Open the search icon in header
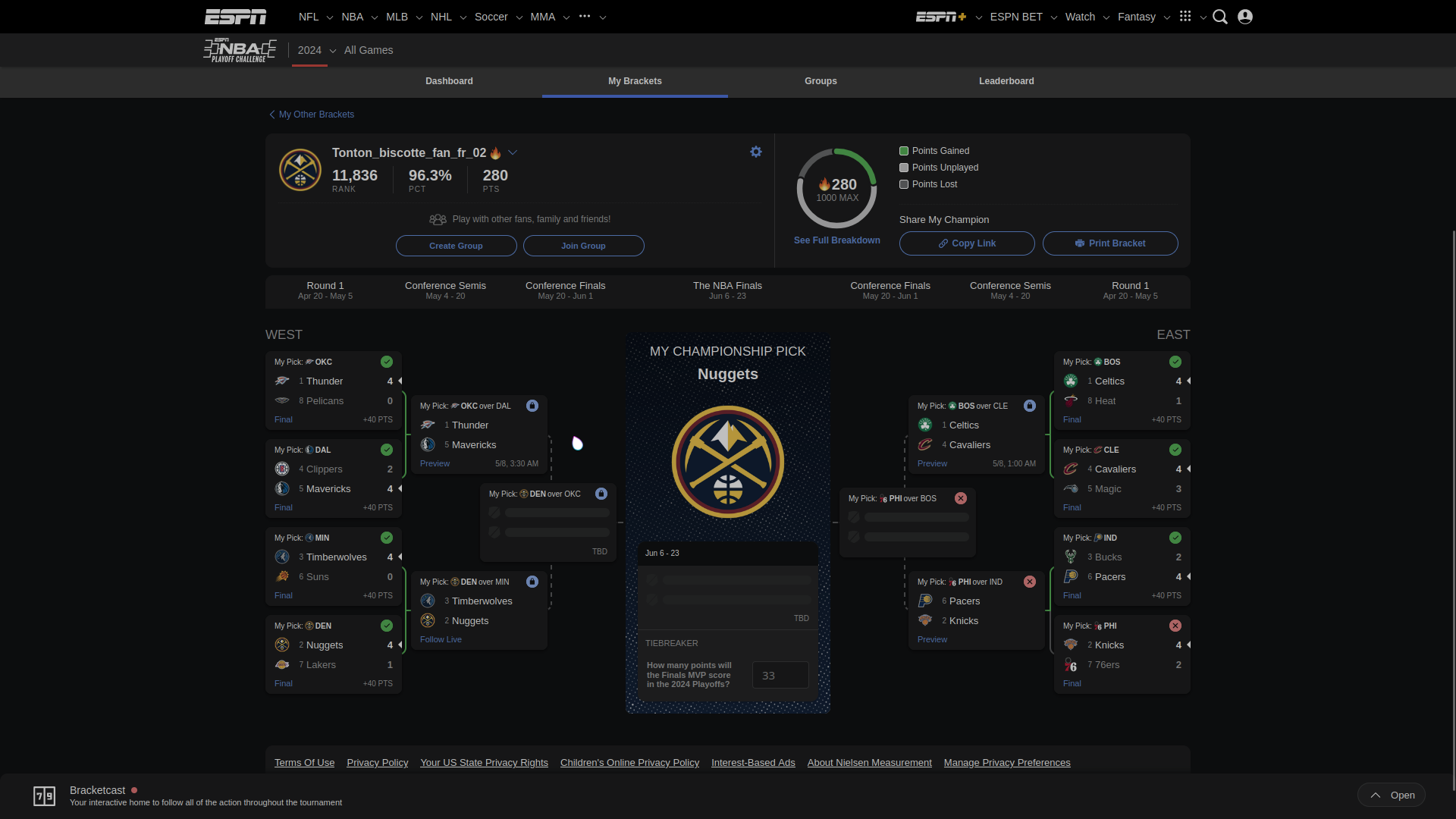 pyautogui.click(x=1219, y=17)
